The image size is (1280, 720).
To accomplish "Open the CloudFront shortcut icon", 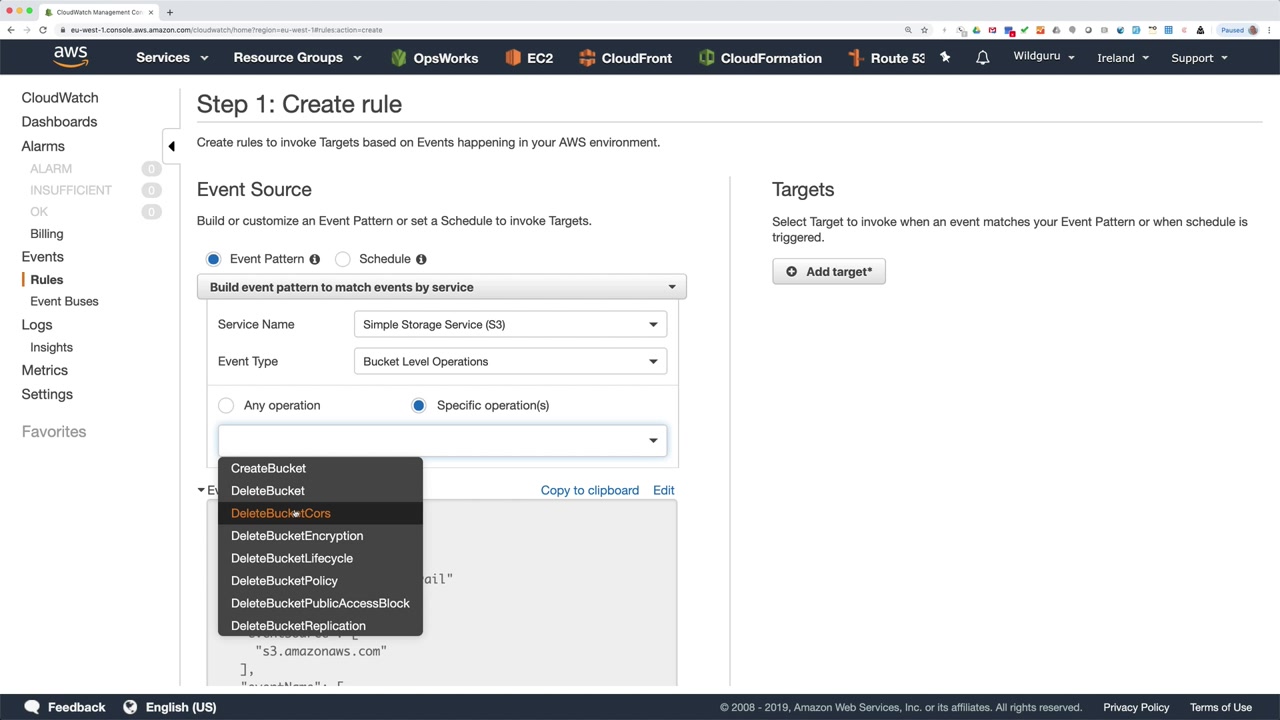I will (x=587, y=58).
